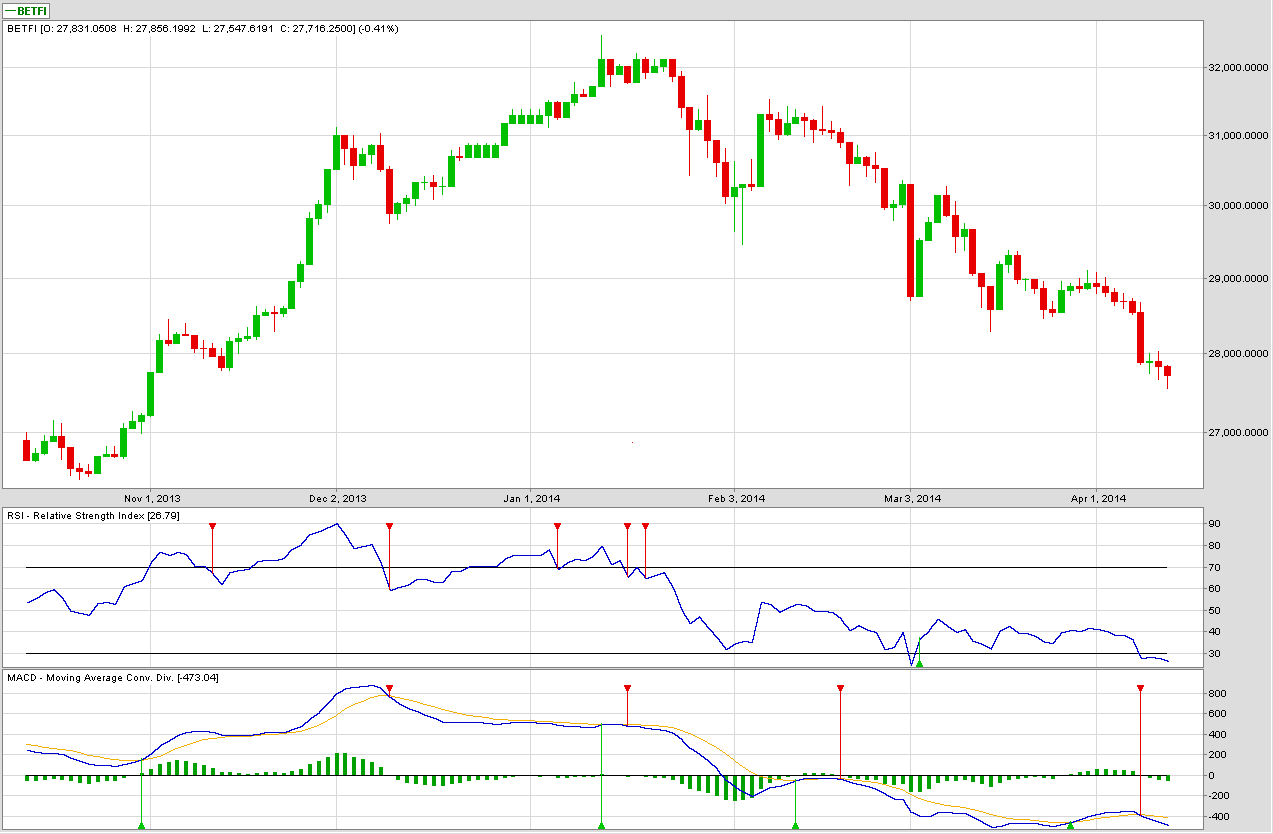
Task: Click the MACD - Moving Average Conv. Div. title
Action: point(112,678)
